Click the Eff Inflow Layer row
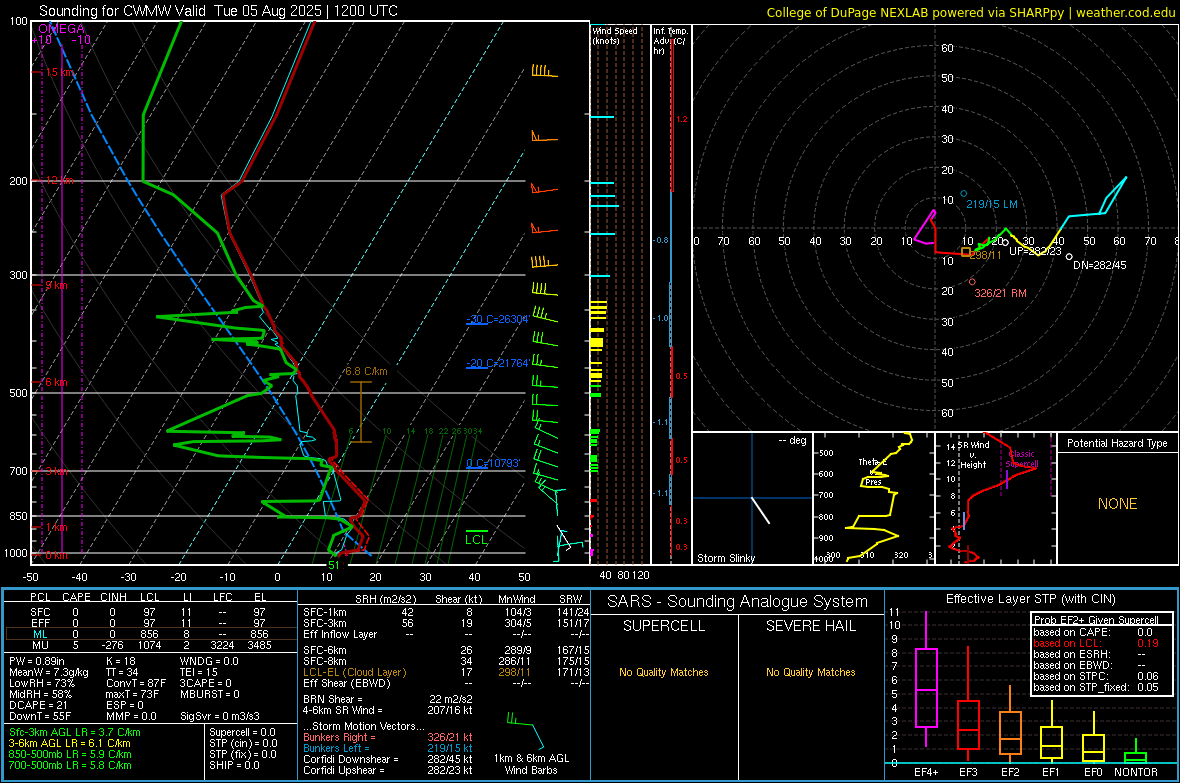Screen dimensions: 1180x783 click(446, 634)
